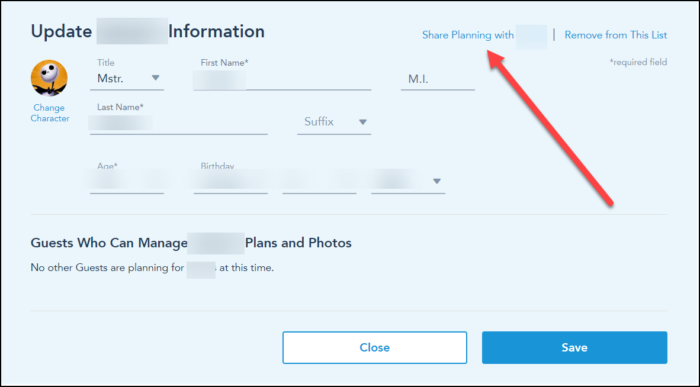Choose Remove from This List
Screen dimensions: 700x387
click(616, 35)
